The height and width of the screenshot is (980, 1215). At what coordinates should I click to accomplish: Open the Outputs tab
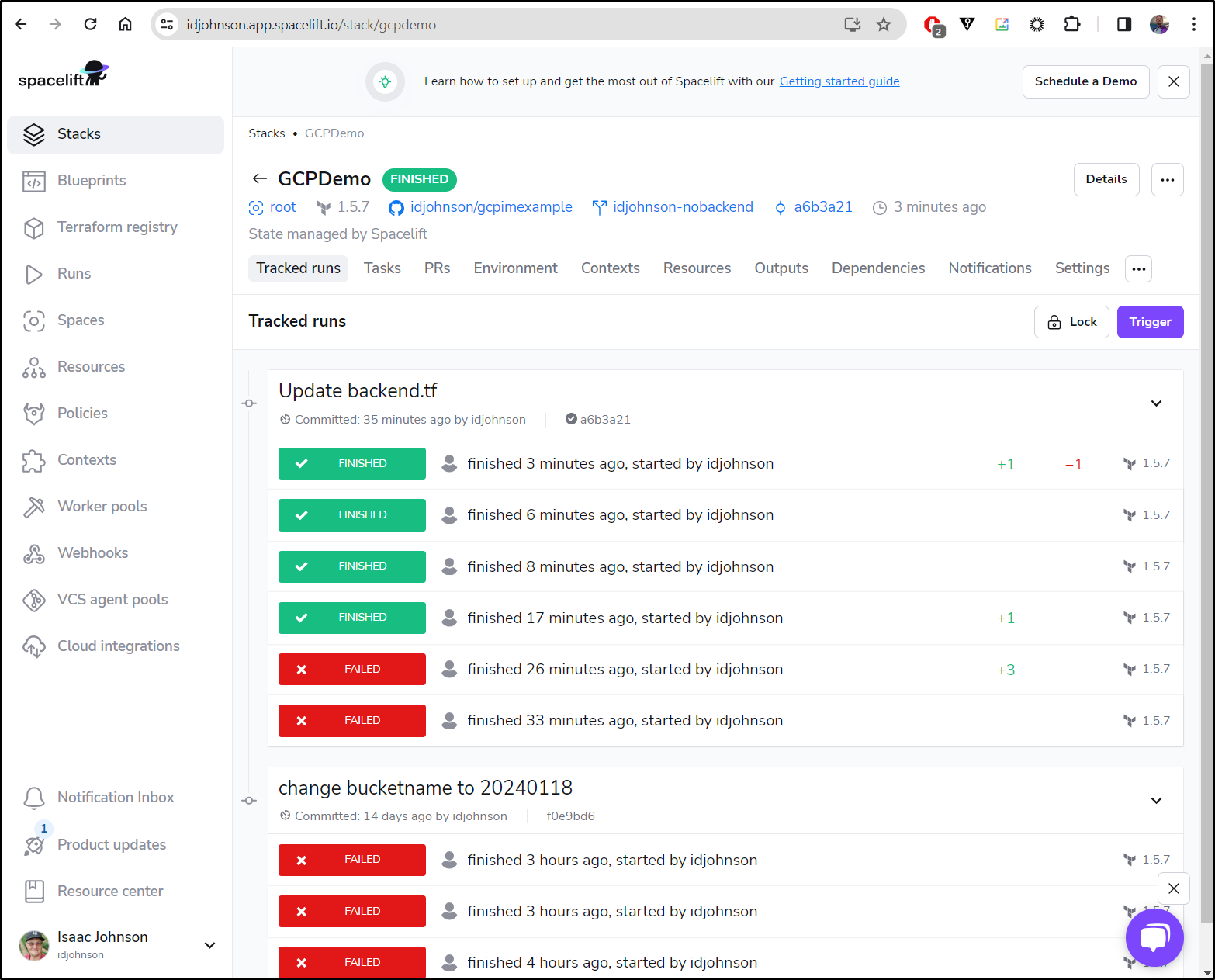pyautogui.click(x=781, y=268)
